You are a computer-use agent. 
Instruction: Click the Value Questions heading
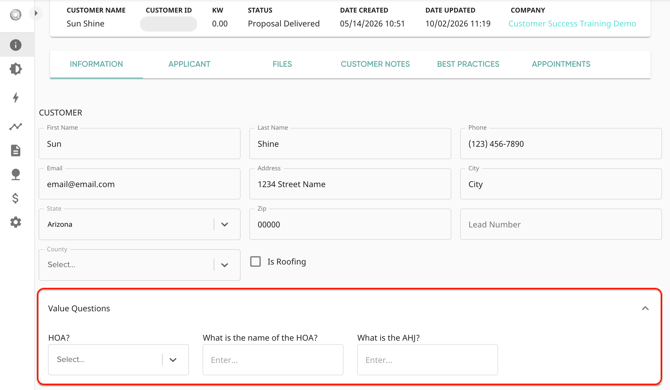[79, 308]
